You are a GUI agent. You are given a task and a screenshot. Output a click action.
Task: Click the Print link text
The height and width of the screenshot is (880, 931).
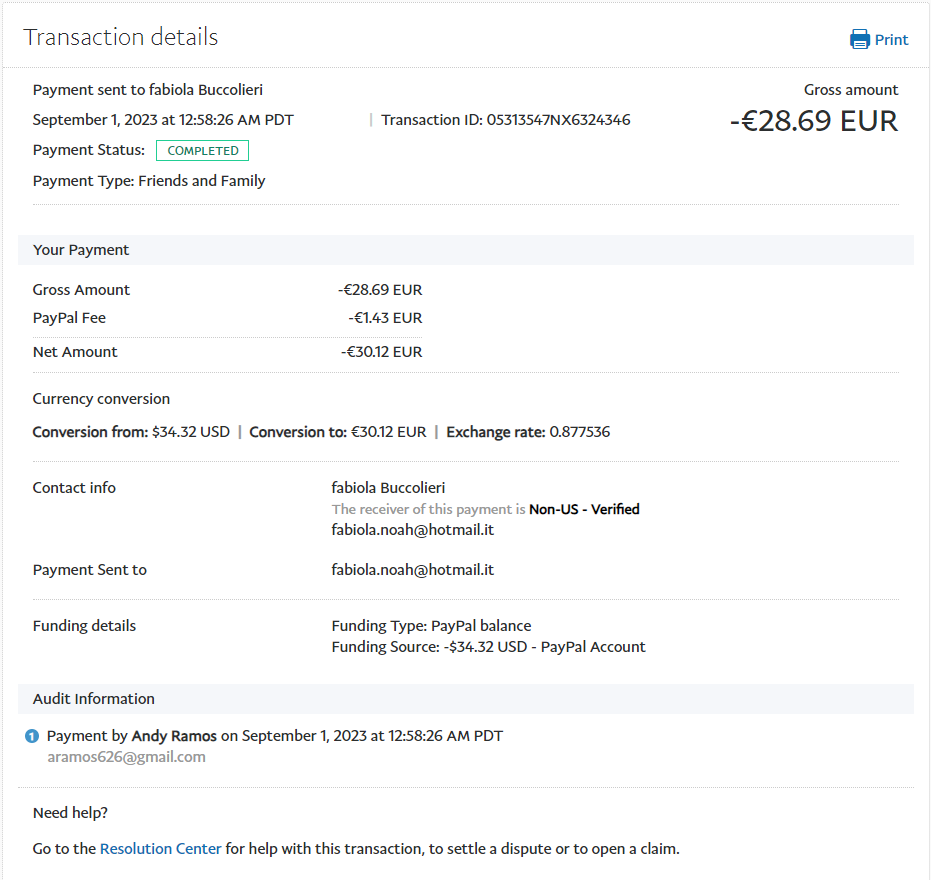[891, 40]
